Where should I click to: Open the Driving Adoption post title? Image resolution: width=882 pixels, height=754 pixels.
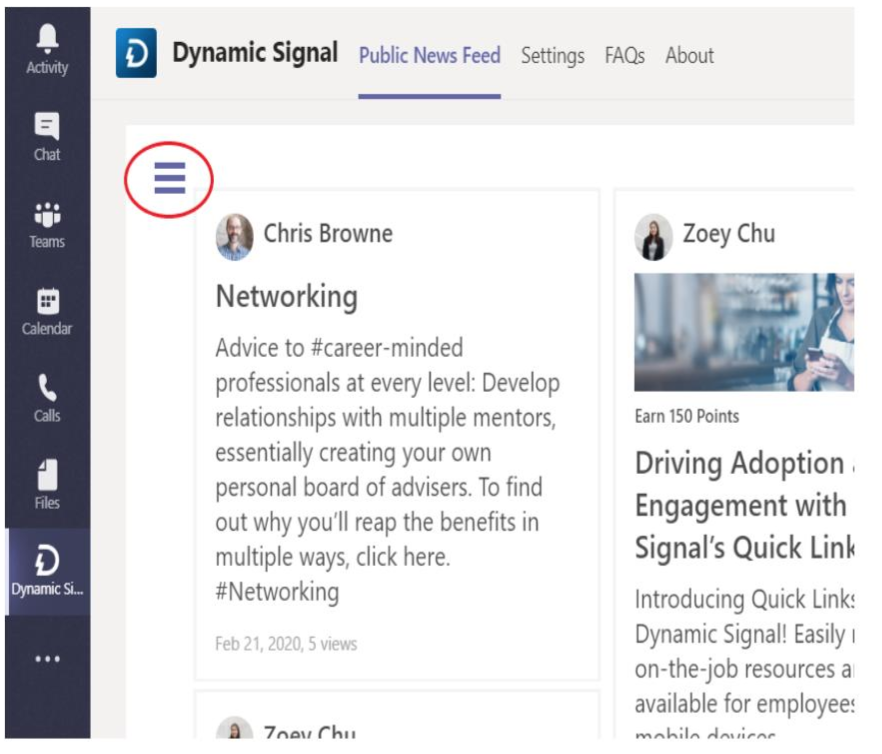(x=745, y=505)
